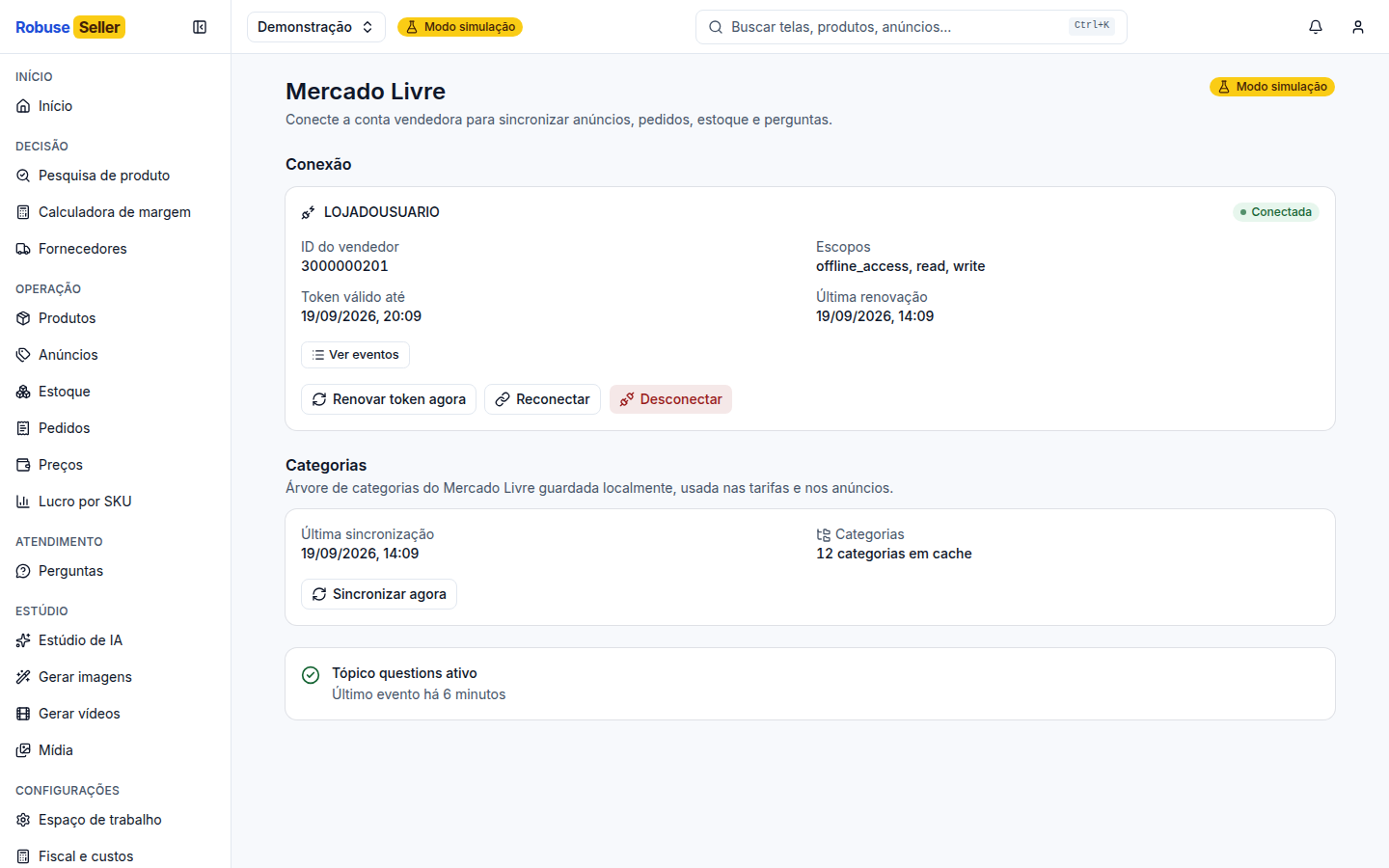Open Estoque in the sidebar

click(116, 392)
